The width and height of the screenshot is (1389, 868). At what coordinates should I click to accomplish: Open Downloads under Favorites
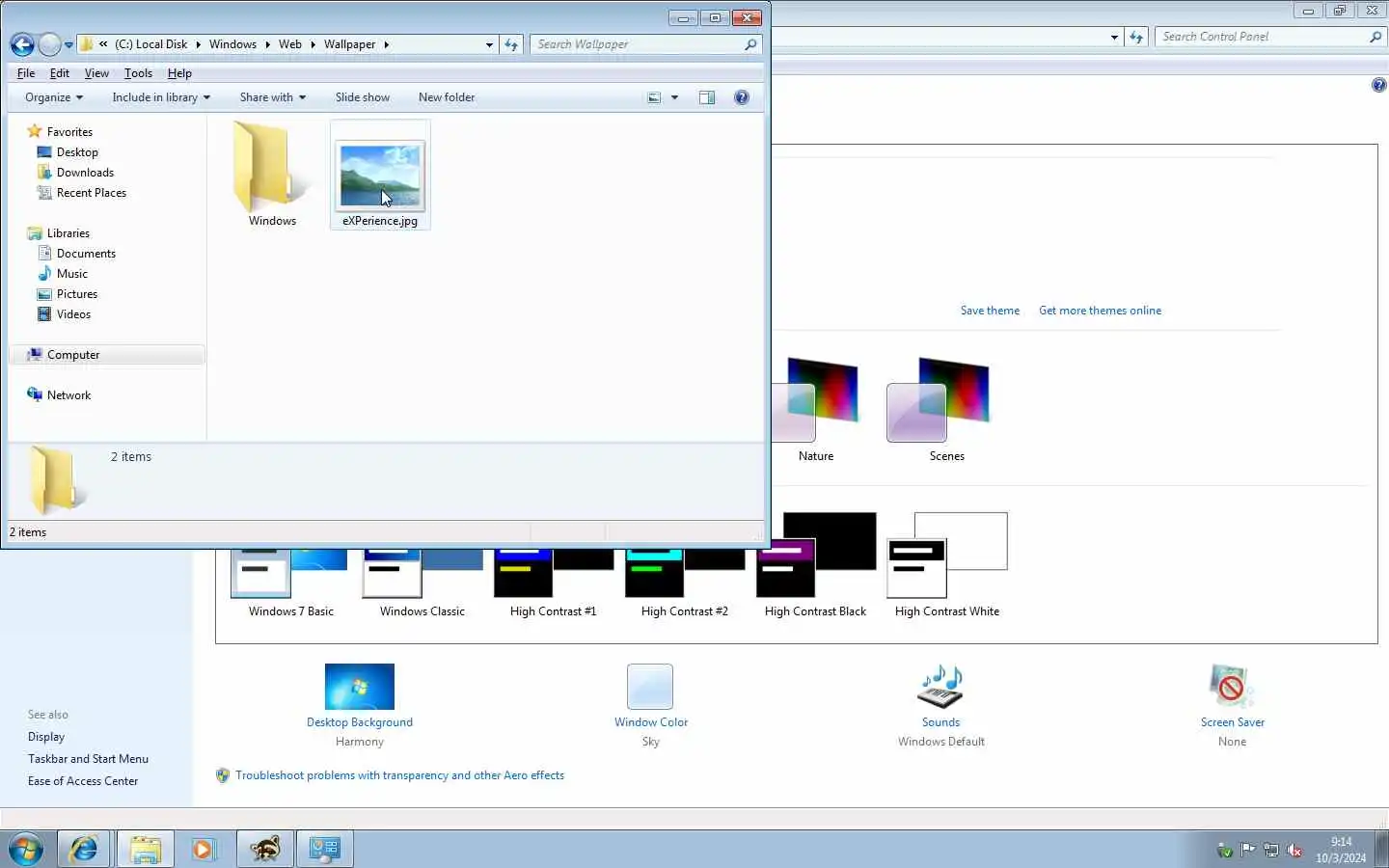(85, 173)
